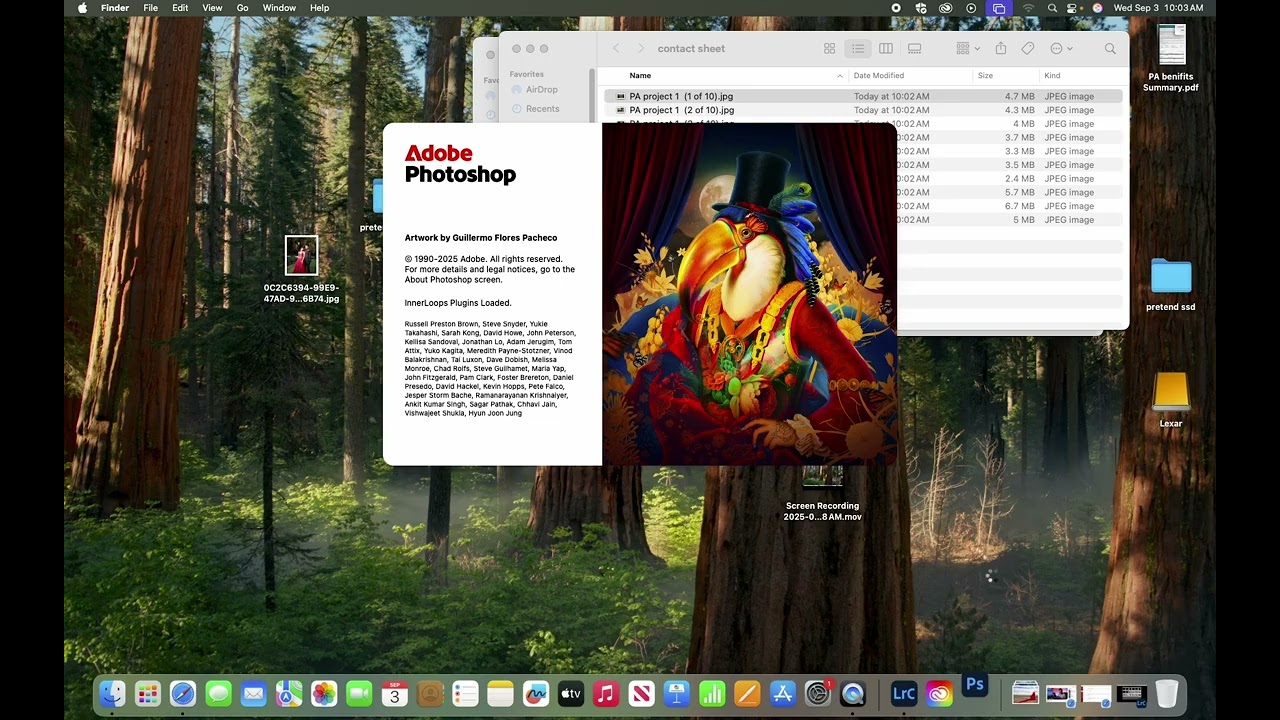Switch Finder window to list view
Image resolution: width=1280 pixels, height=720 pixels.
coord(858,49)
